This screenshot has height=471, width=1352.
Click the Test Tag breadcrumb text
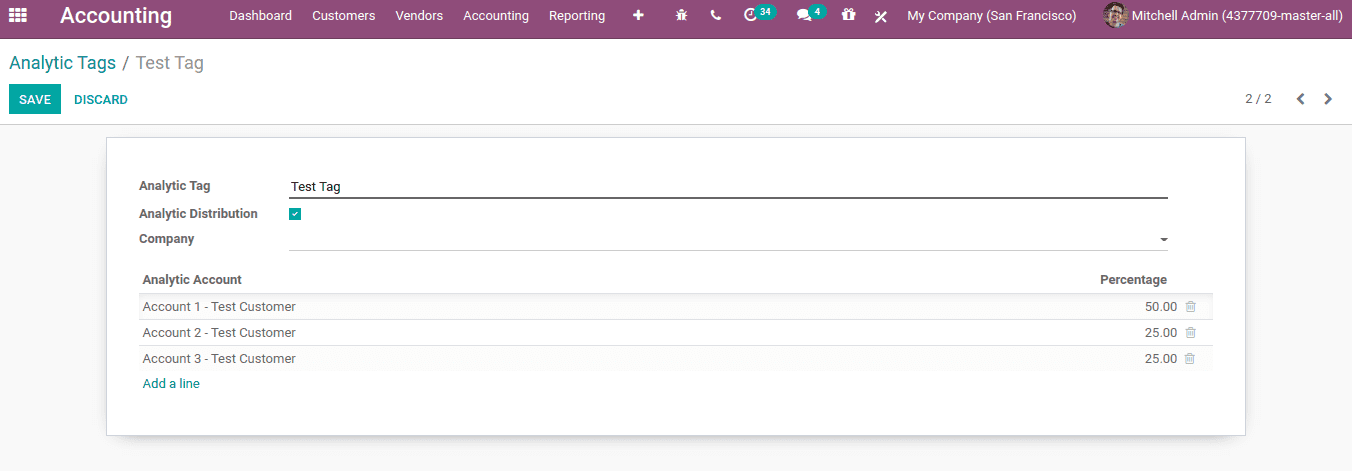(170, 63)
